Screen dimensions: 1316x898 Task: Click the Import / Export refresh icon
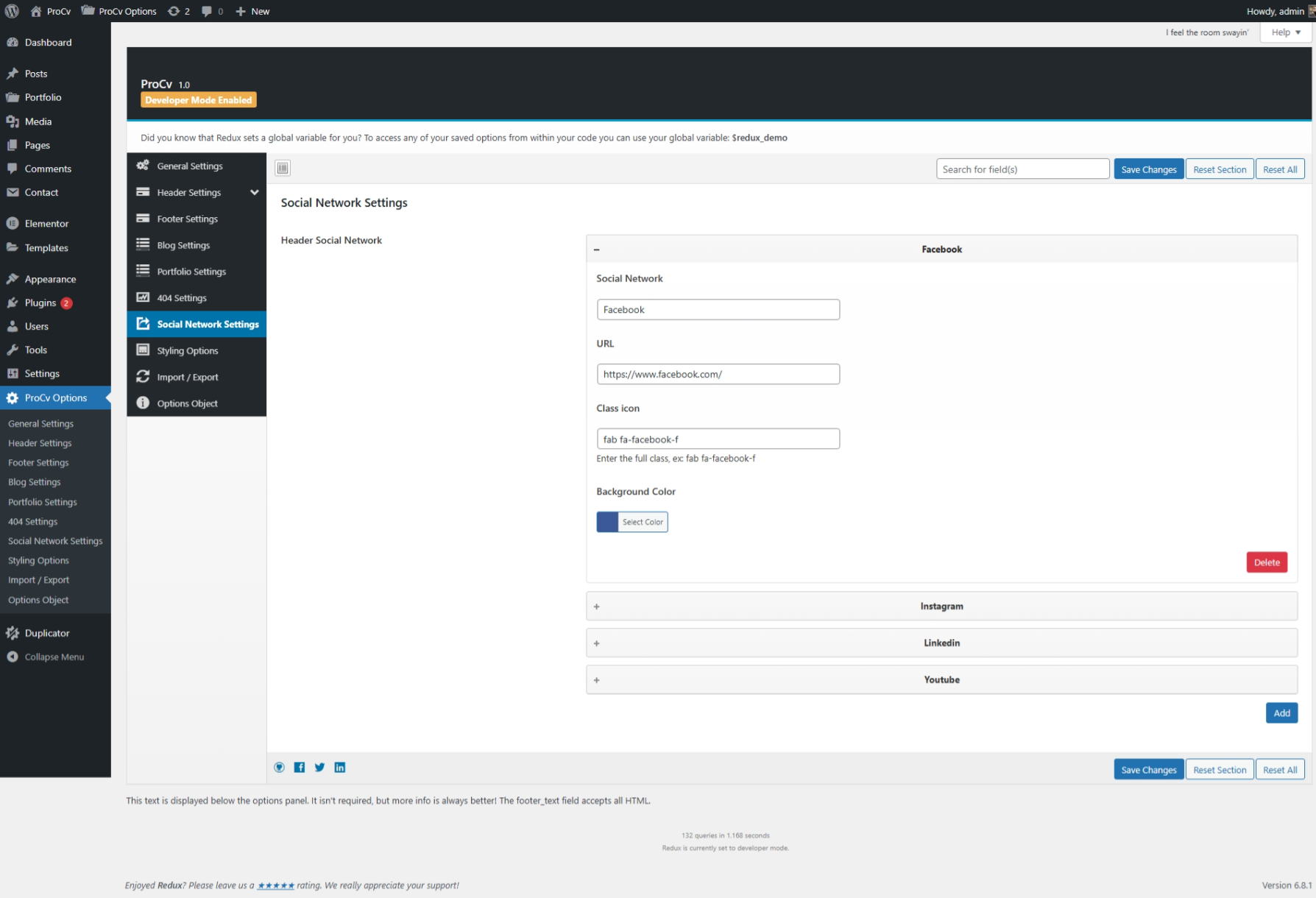(x=143, y=376)
